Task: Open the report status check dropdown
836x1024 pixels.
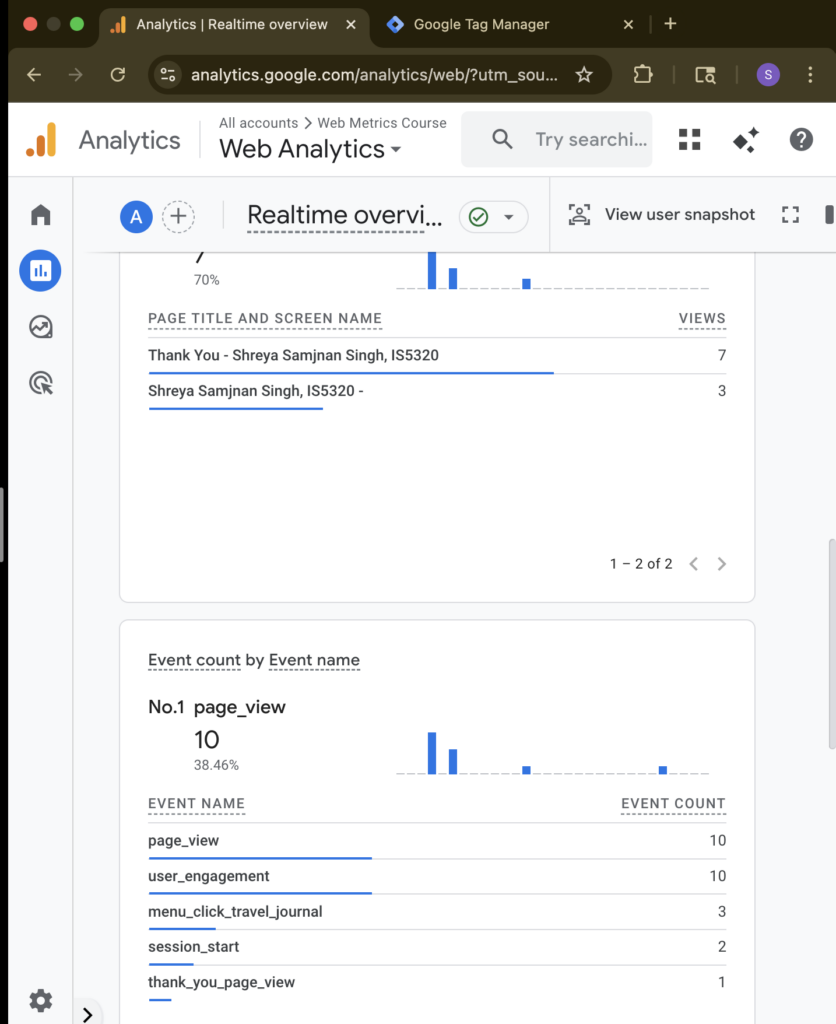Action: point(493,217)
